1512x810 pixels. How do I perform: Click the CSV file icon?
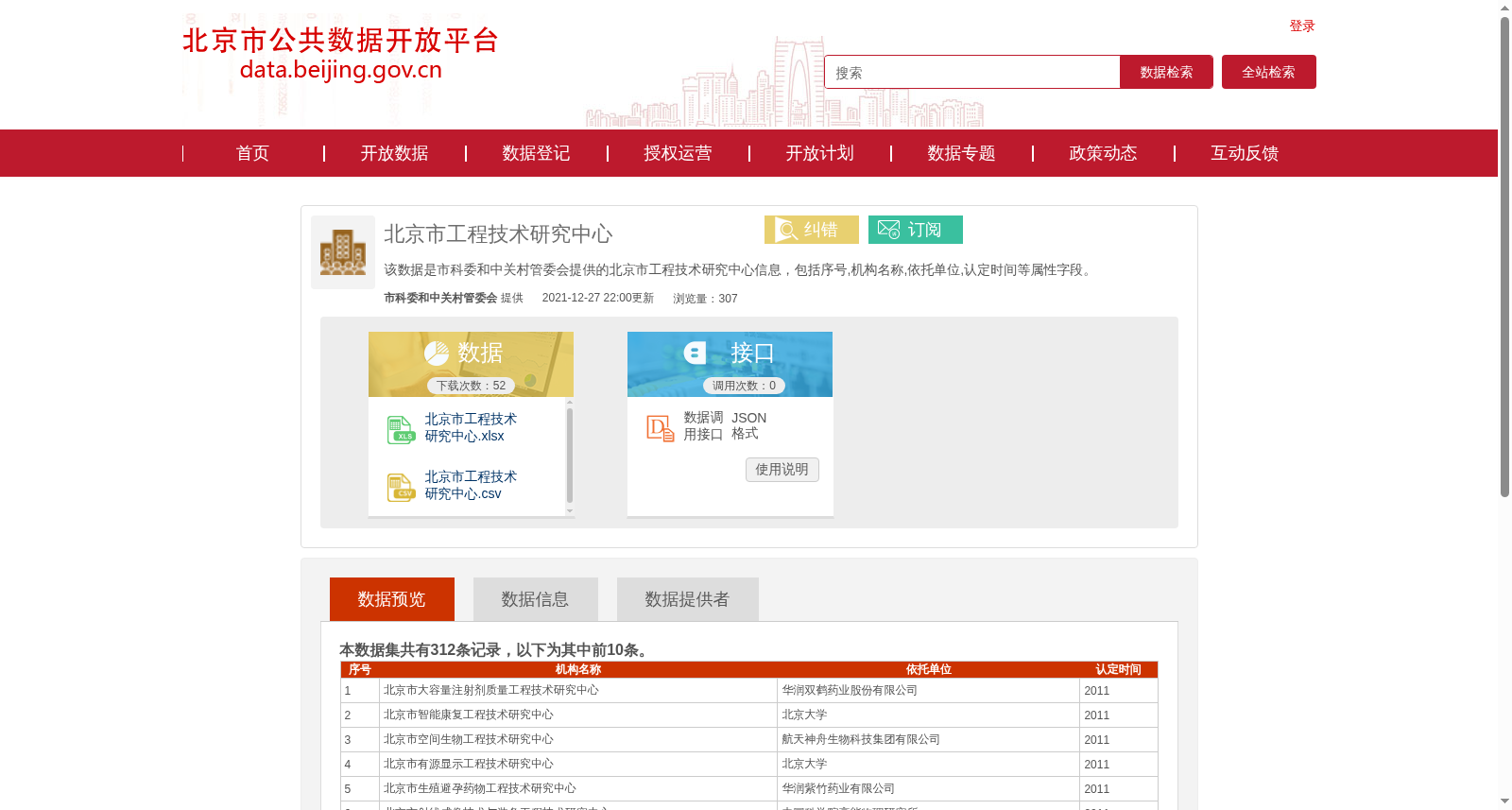click(x=401, y=487)
